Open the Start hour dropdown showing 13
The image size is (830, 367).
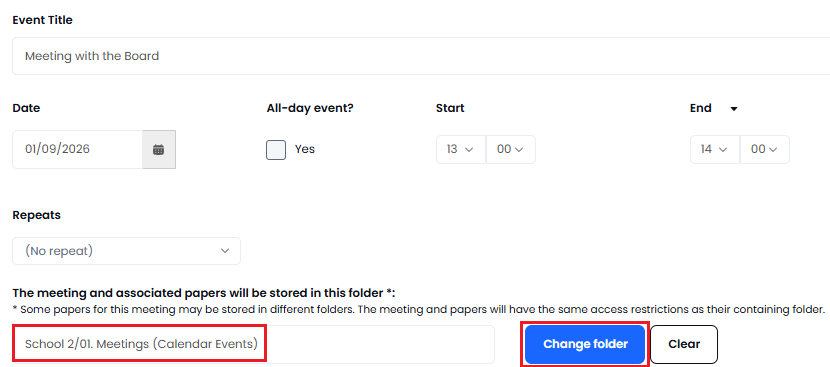click(x=461, y=149)
